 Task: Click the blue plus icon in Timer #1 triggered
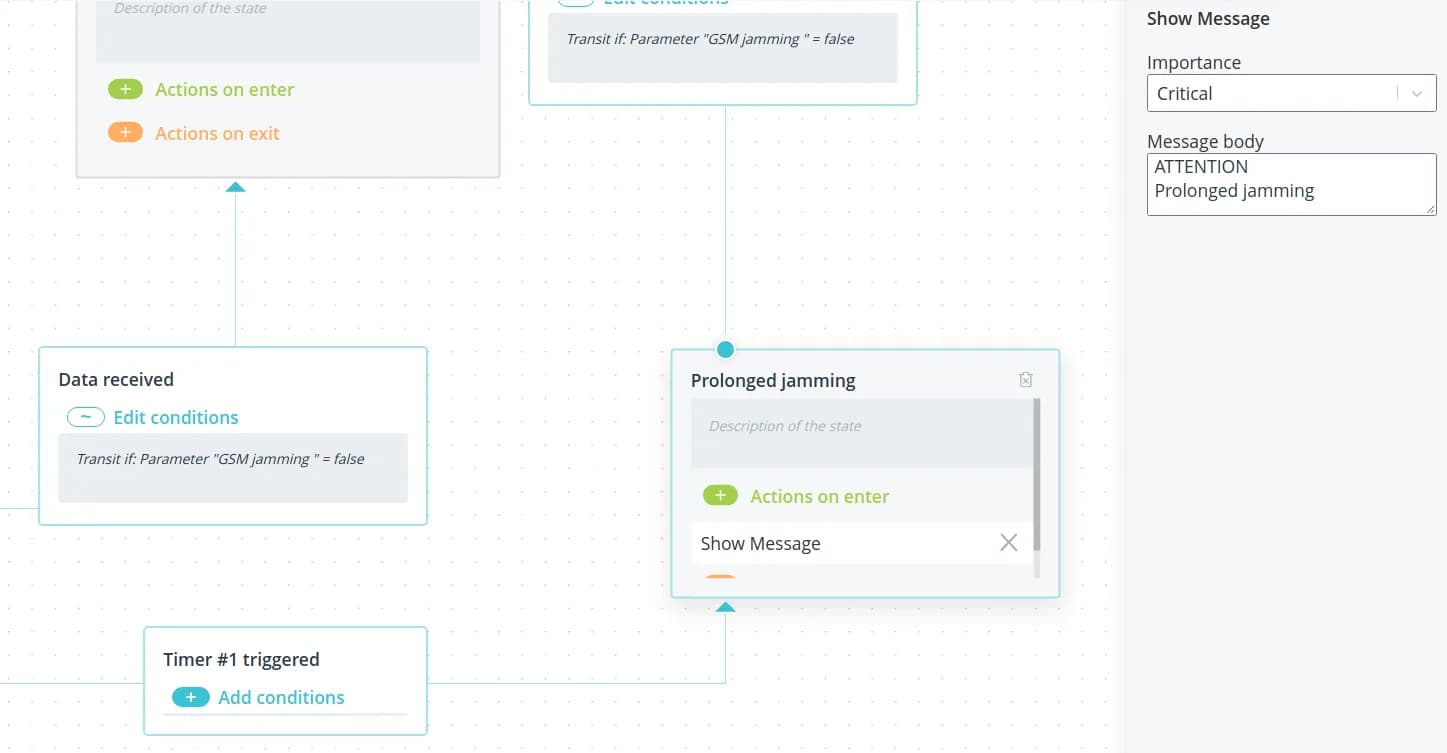click(190, 697)
